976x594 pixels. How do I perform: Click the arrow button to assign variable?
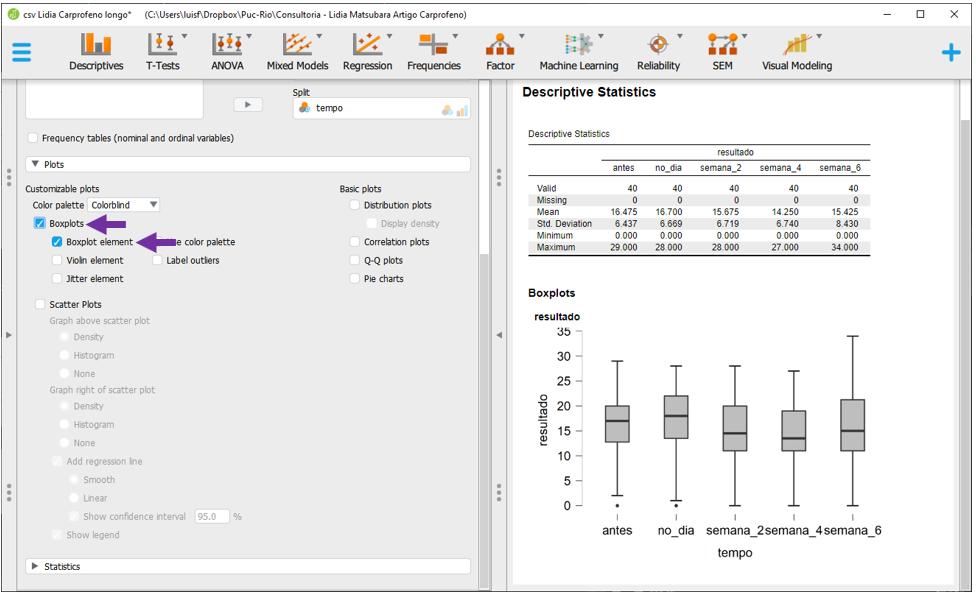[247, 104]
